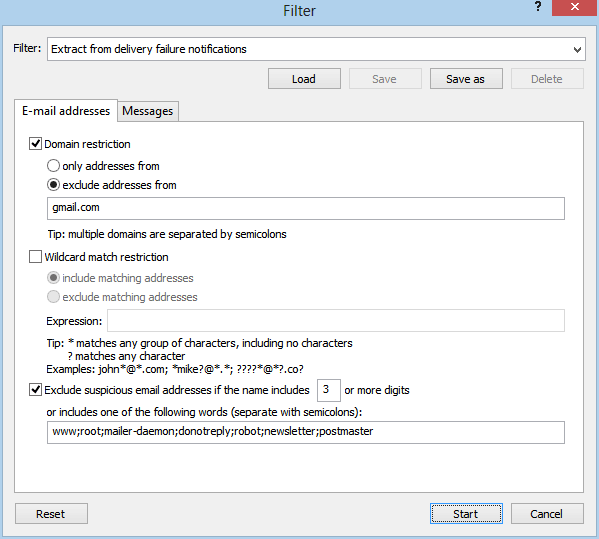599x539 pixels.
Task: Select the E-mail addresses tab
Action: (x=66, y=111)
